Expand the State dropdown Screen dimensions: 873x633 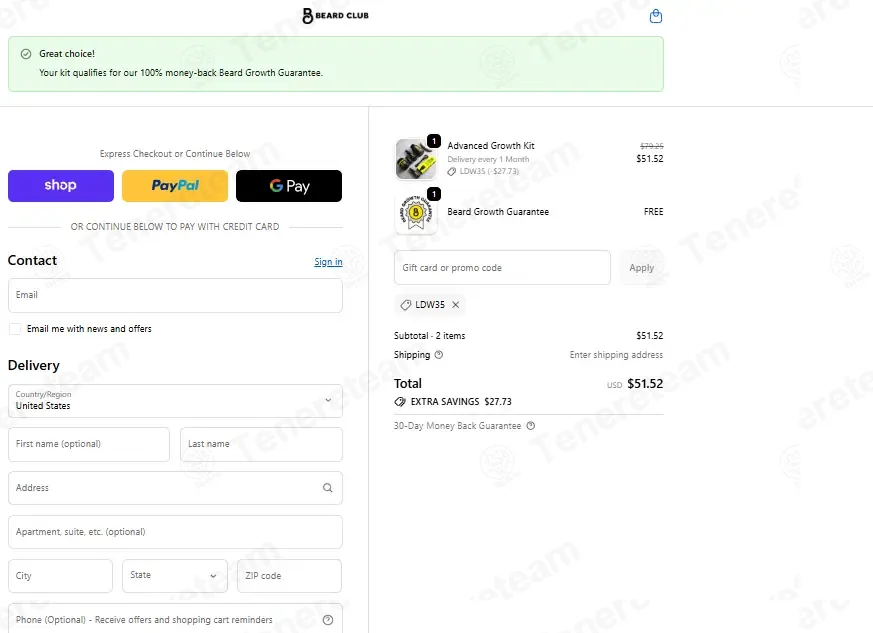pos(175,576)
